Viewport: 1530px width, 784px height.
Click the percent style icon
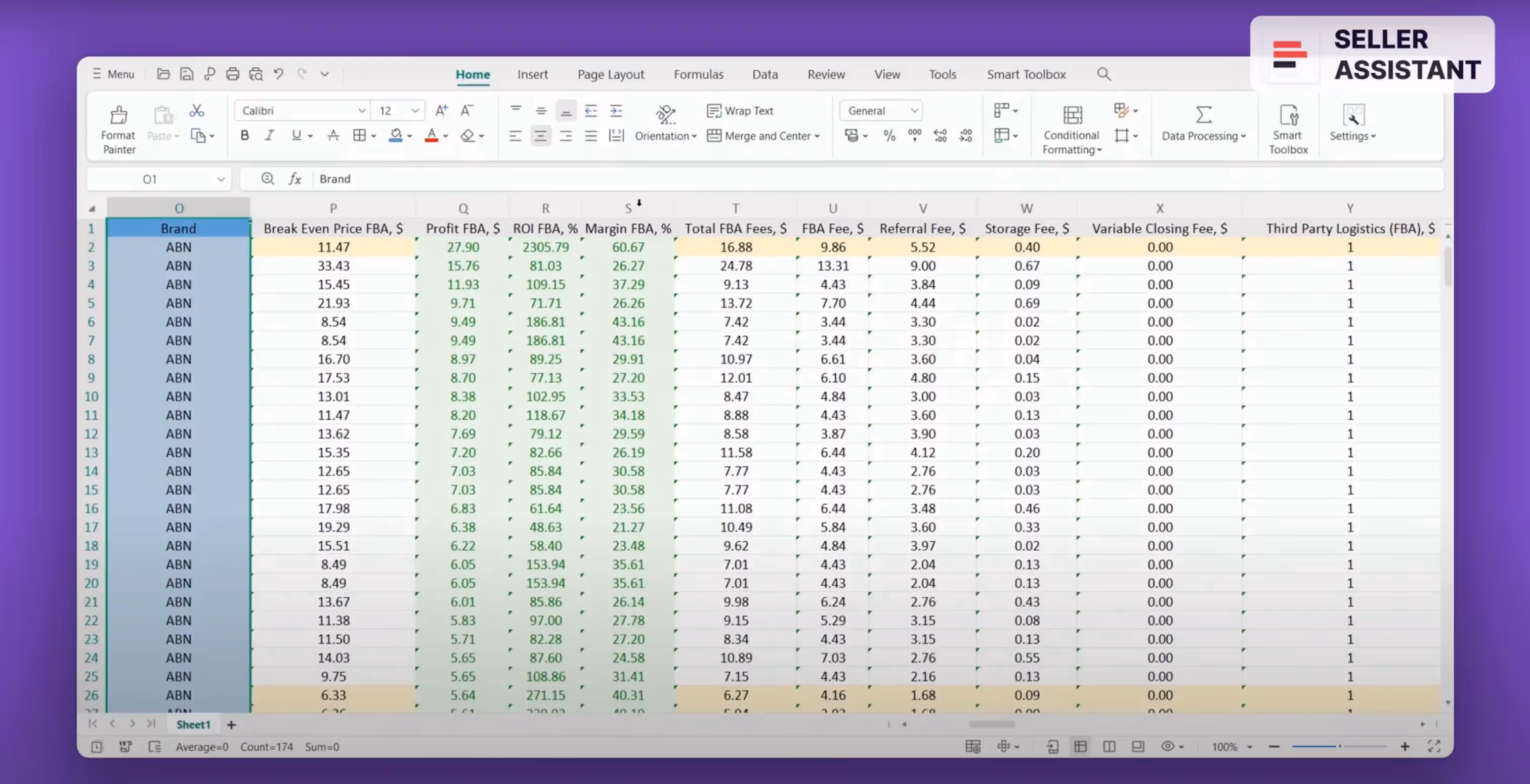[x=889, y=136]
